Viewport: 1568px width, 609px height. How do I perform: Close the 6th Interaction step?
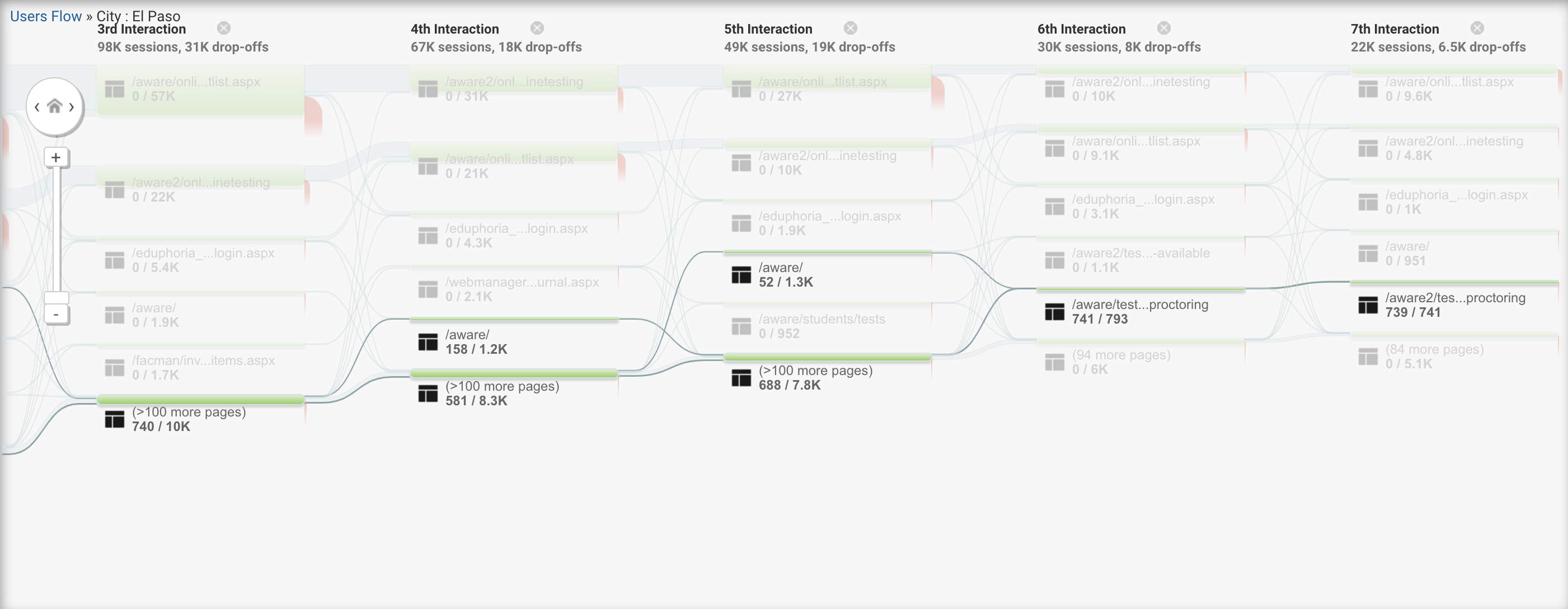coord(1164,28)
